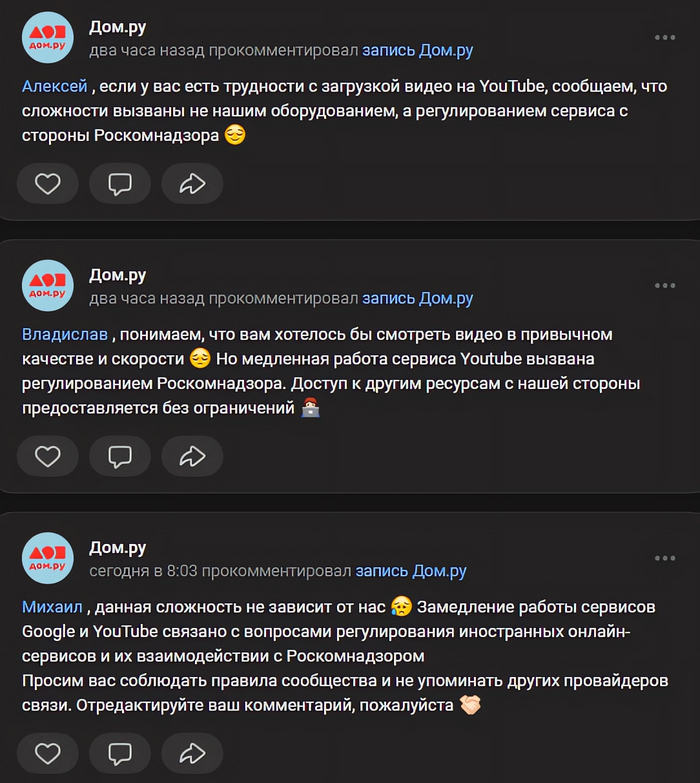
Task: Follow "запись Дом.ру" link in second post
Action: tap(417, 298)
